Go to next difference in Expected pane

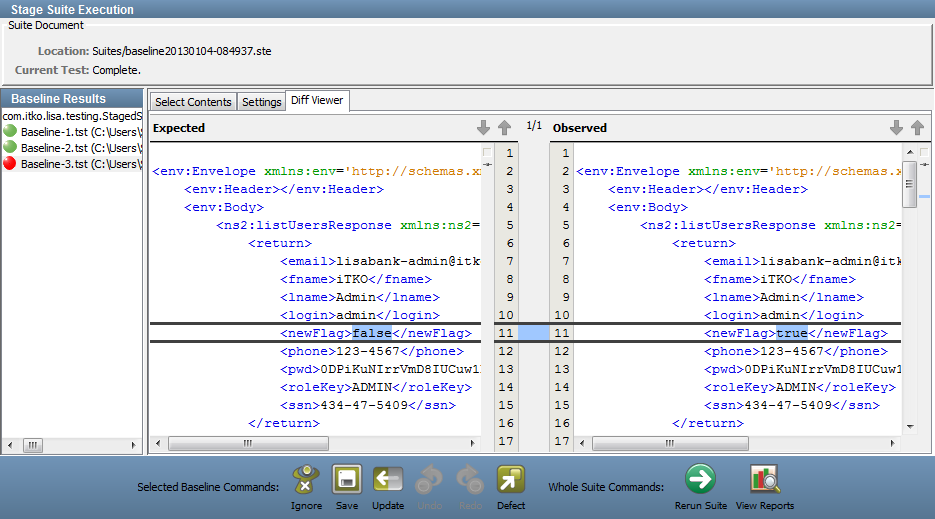point(483,128)
